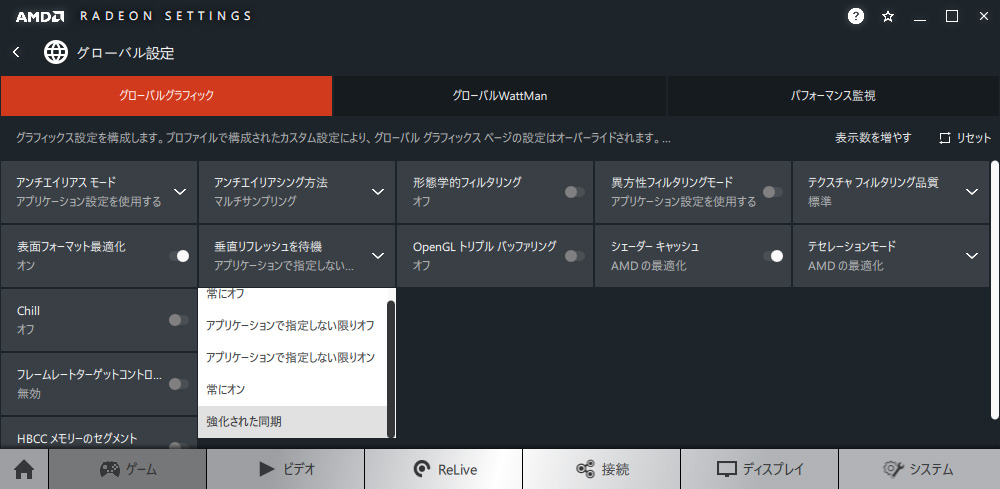1000x489 pixels.
Task: Go to the home icon
Action: (x=24, y=470)
